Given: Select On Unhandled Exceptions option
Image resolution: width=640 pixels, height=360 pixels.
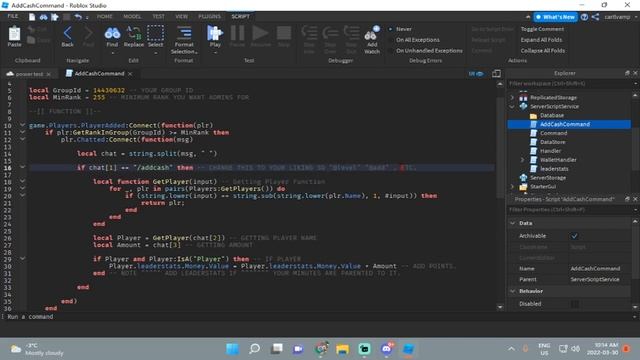Looking at the screenshot, I should tap(429, 51).
